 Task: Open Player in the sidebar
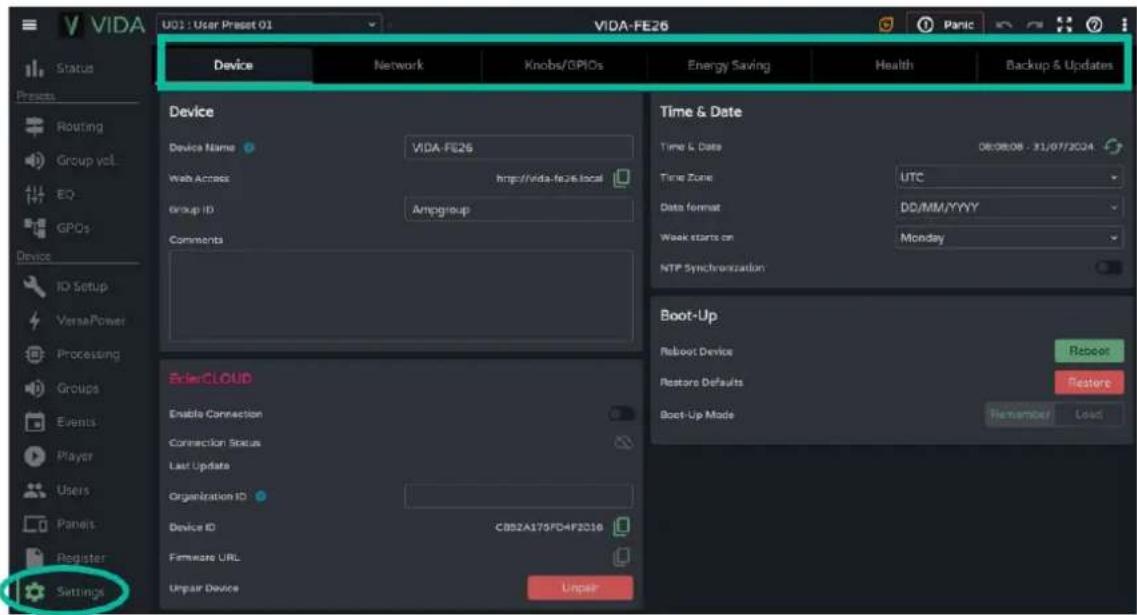tap(59, 456)
